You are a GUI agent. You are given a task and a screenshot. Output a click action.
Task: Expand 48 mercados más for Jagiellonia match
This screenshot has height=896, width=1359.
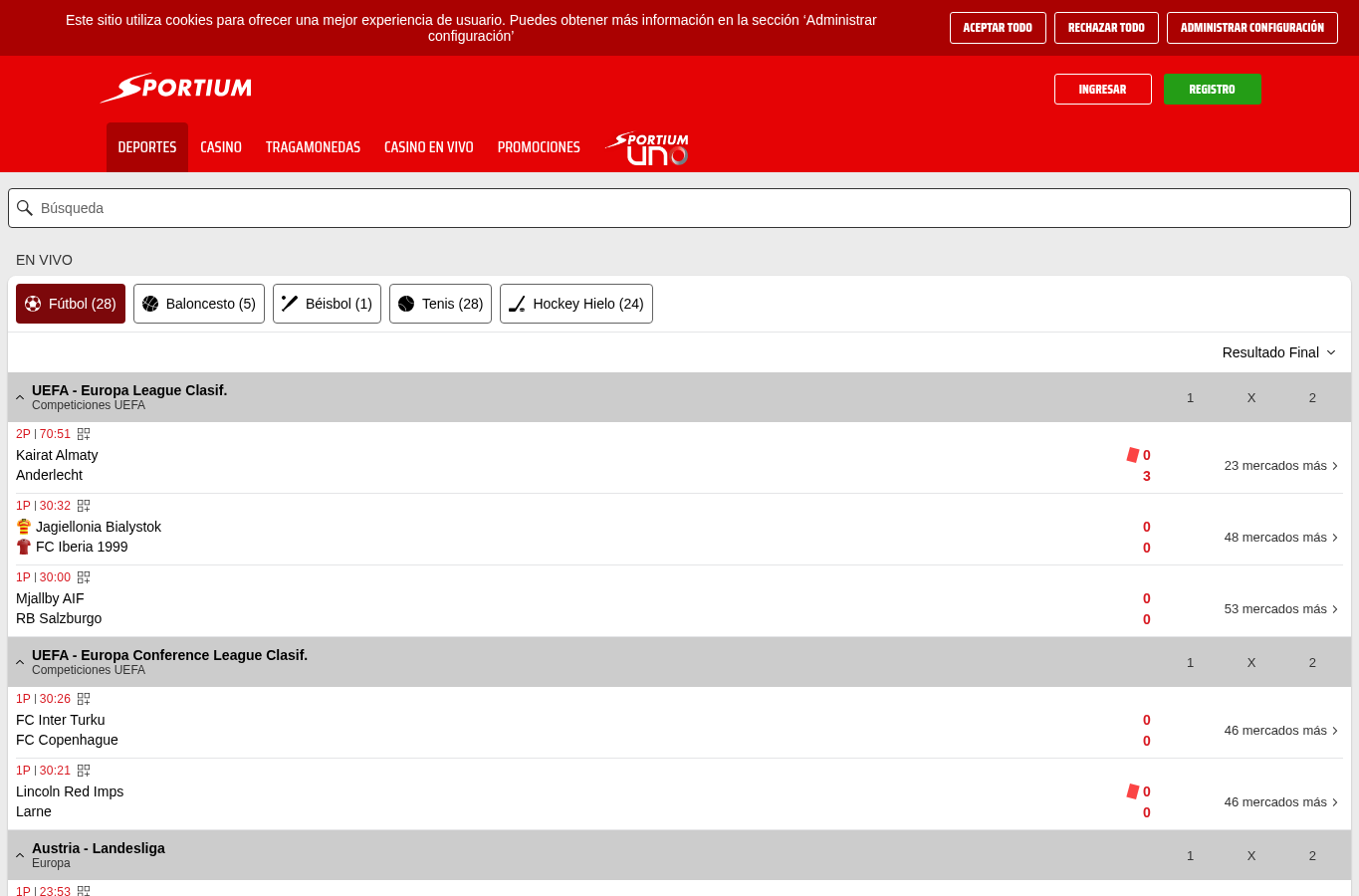(x=1281, y=538)
